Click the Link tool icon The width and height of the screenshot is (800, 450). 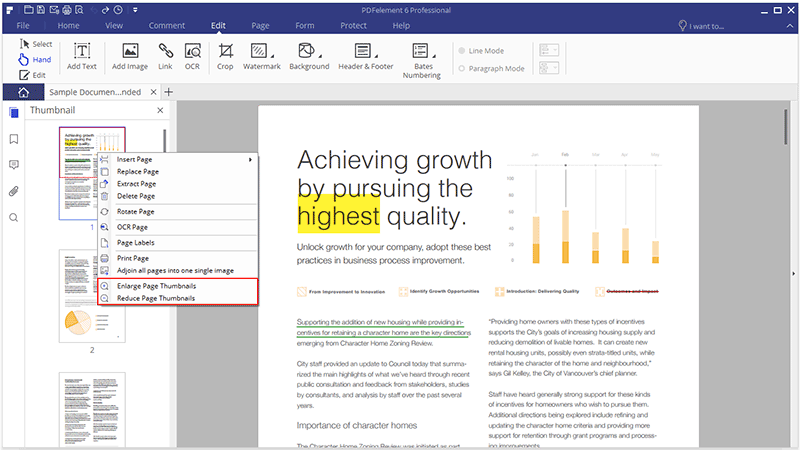coord(165,57)
